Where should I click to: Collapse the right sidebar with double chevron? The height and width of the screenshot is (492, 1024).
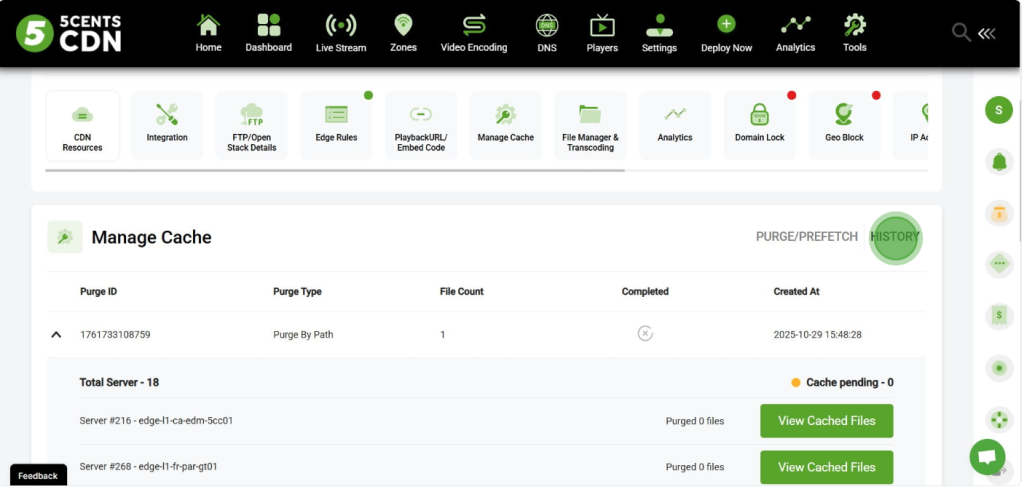point(987,33)
